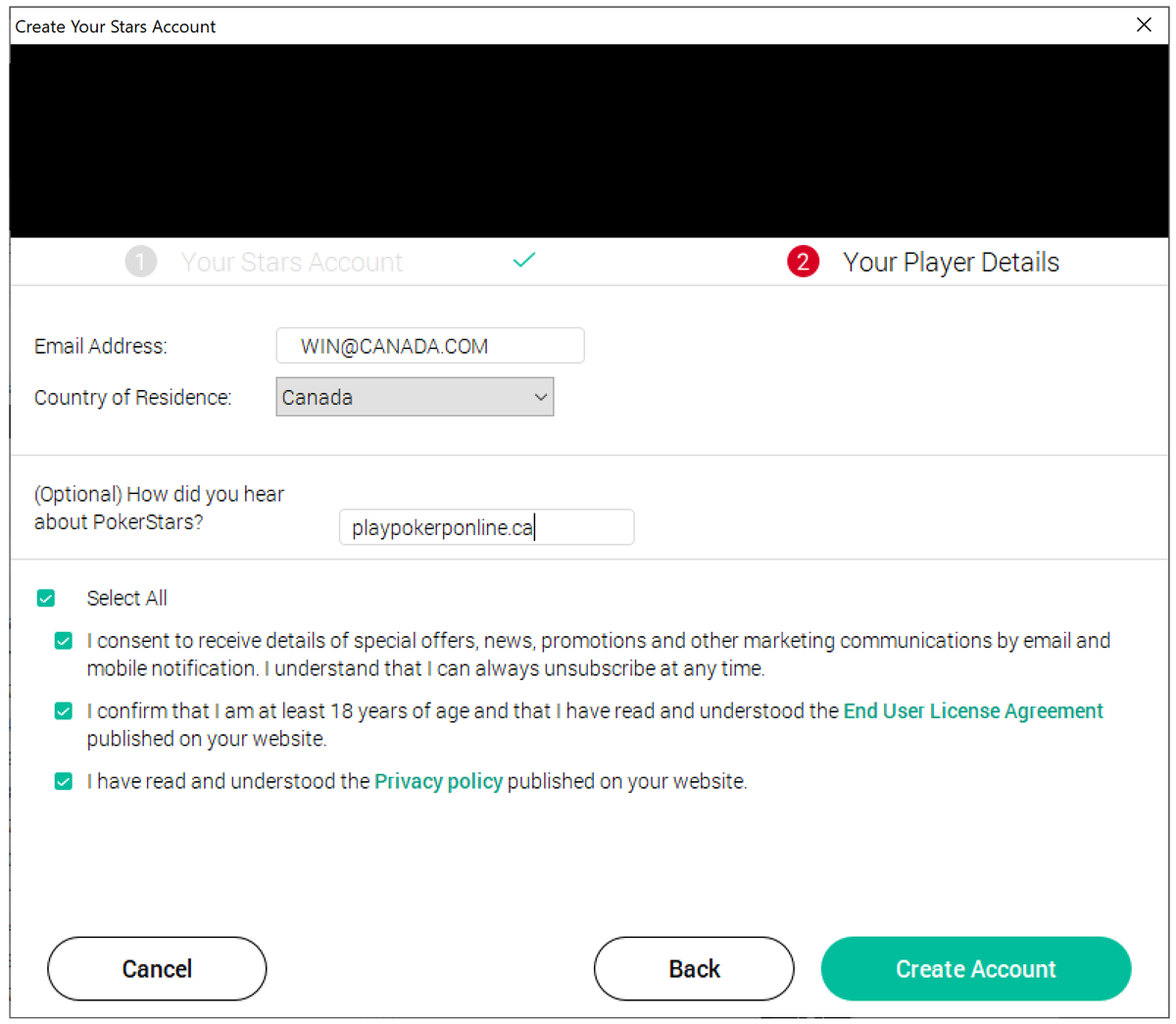This screenshot has width=1176, height=1024.
Task: Click the Create Your Stars Account title text
Action: pyautogui.click(x=116, y=26)
